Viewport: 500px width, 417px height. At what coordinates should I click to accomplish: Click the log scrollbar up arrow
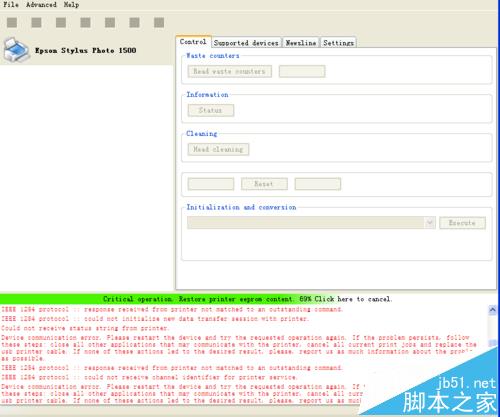[x=492, y=310]
